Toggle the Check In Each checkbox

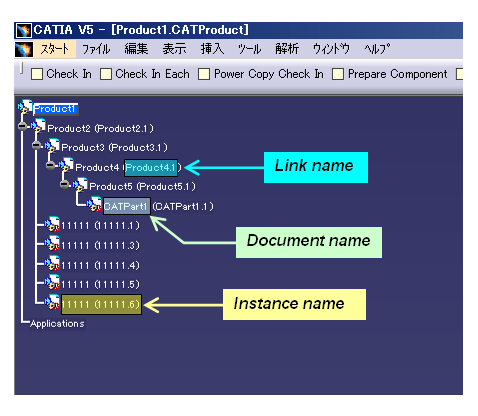click(x=106, y=74)
